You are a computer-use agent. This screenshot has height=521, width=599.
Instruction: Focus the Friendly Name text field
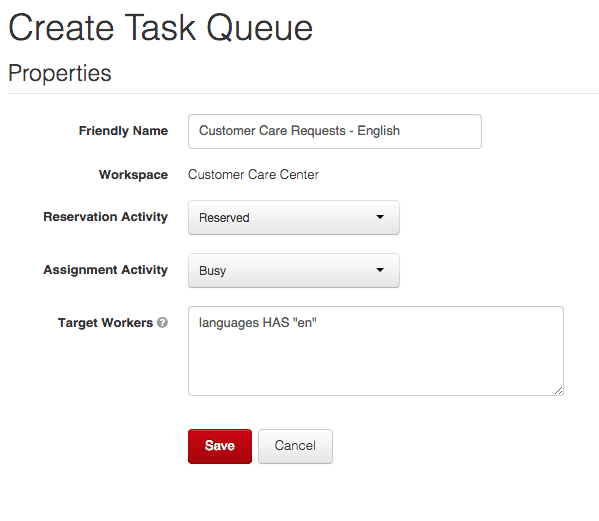(x=335, y=131)
